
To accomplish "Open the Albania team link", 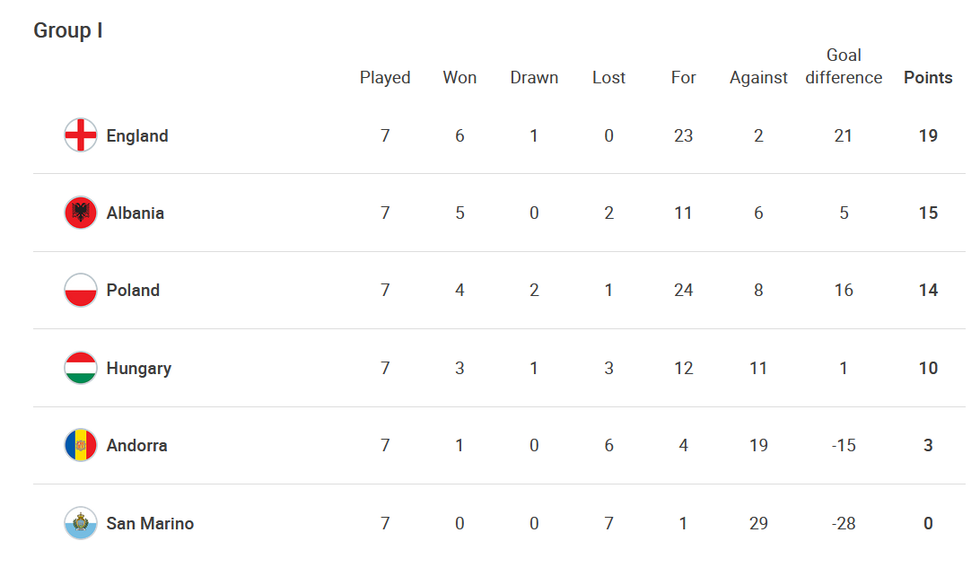I will coord(135,213).
